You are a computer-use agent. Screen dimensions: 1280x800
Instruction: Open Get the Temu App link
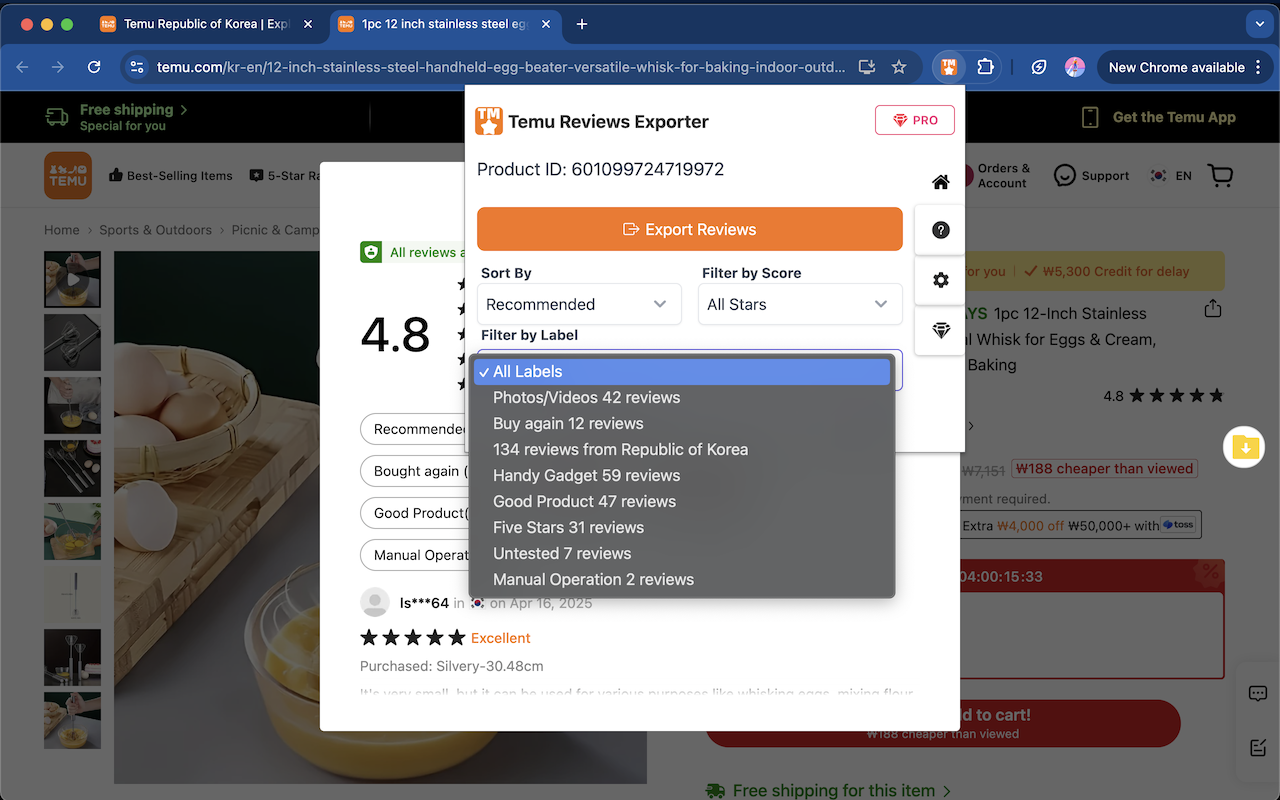coord(1159,117)
